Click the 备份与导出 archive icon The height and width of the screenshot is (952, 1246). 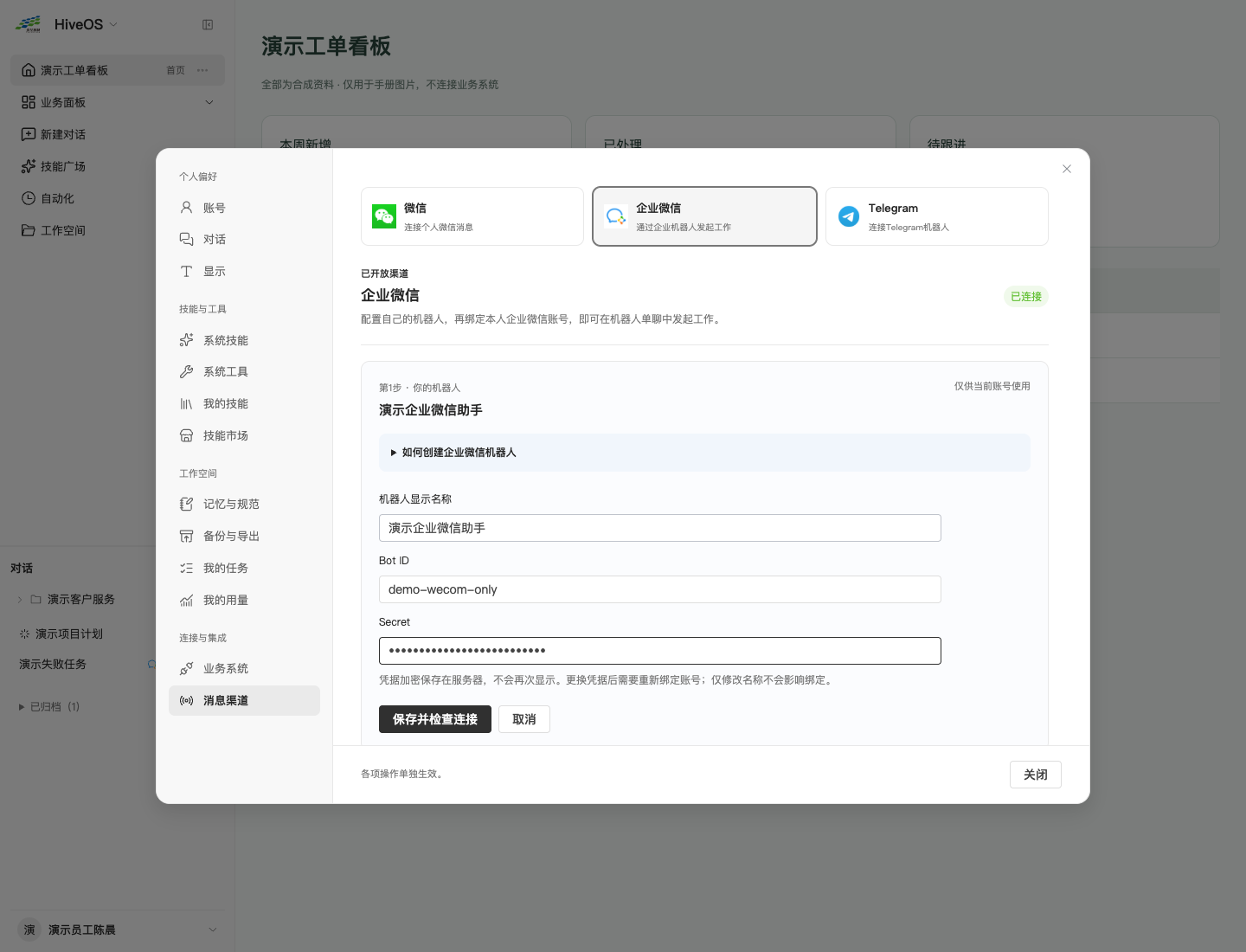[186, 537]
